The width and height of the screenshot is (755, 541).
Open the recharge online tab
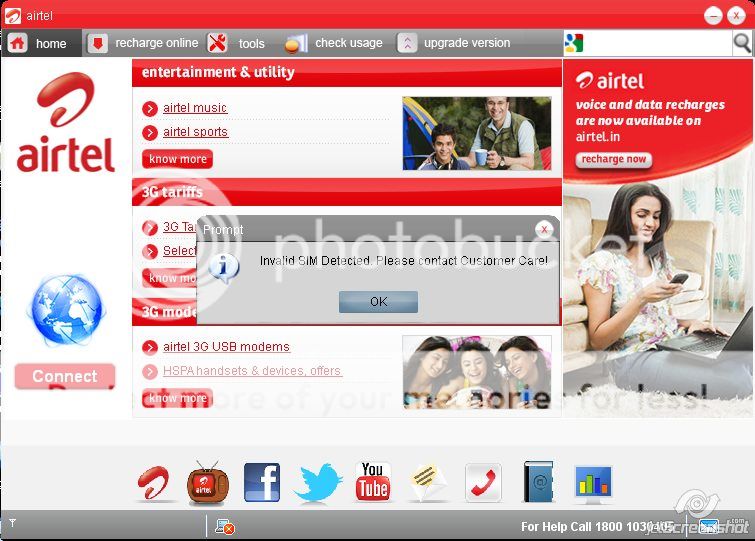tap(143, 43)
